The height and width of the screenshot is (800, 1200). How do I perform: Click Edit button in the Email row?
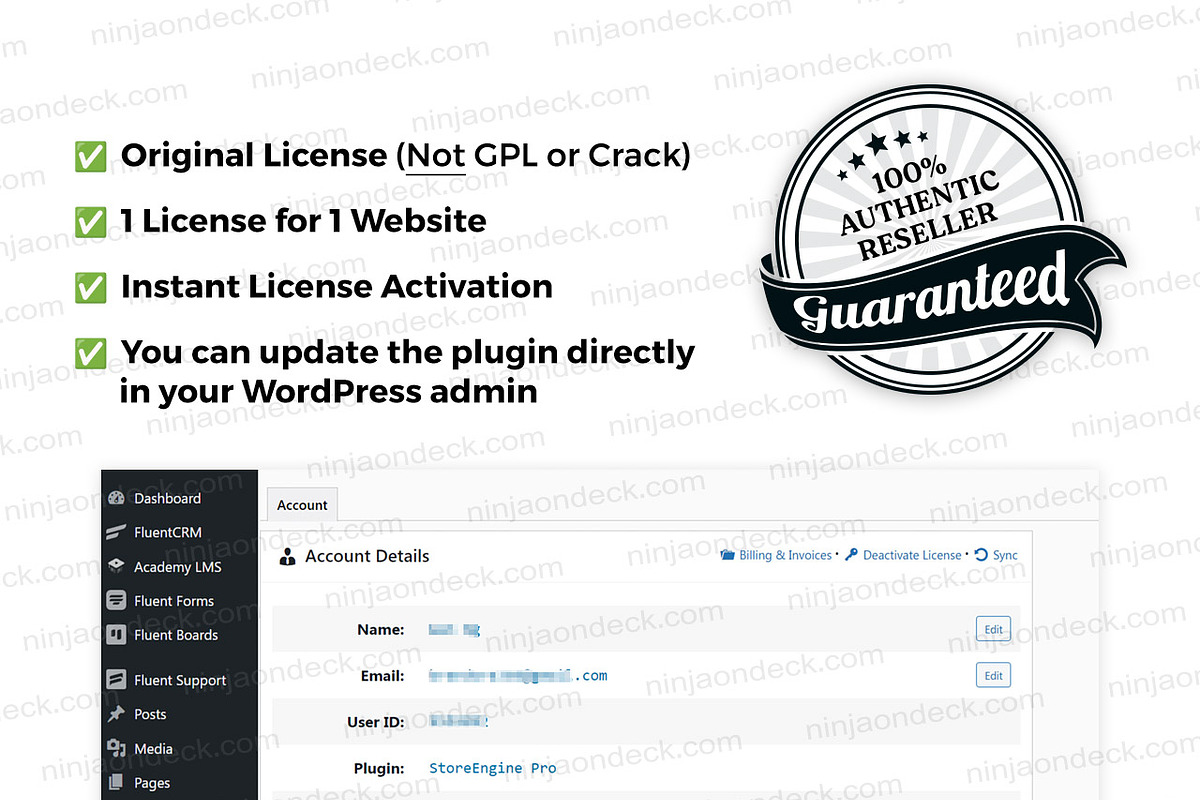pos(993,676)
